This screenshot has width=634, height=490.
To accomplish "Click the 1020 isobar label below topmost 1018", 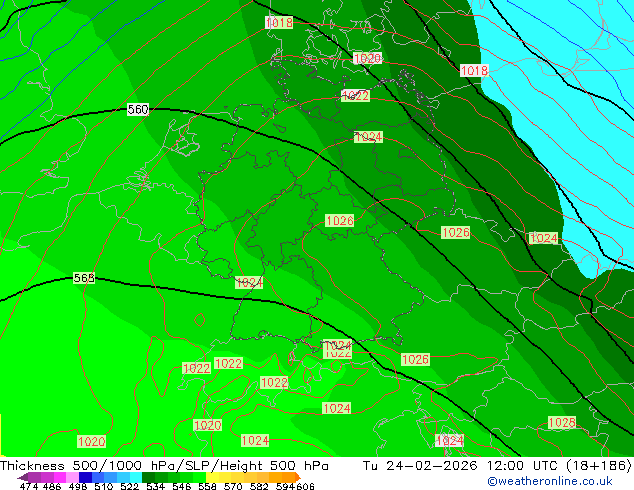I will (367, 58).
